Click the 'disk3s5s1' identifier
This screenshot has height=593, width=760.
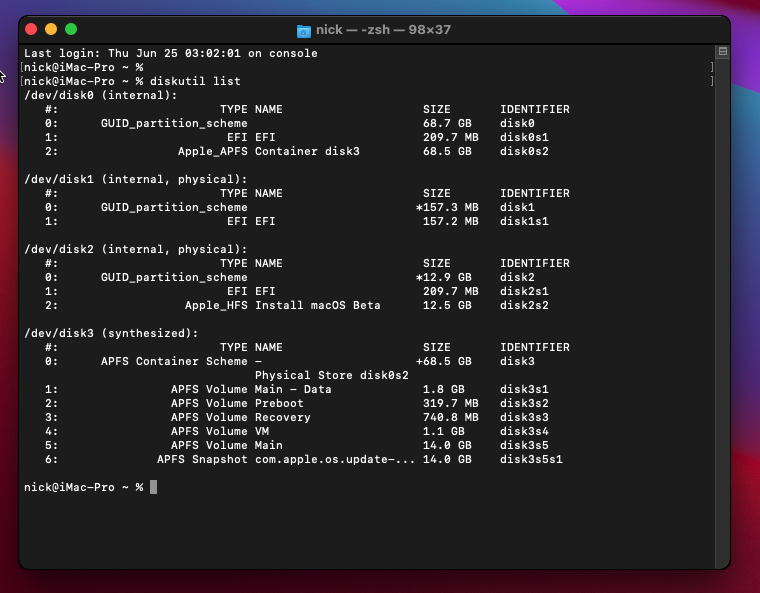[x=531, y=459]
